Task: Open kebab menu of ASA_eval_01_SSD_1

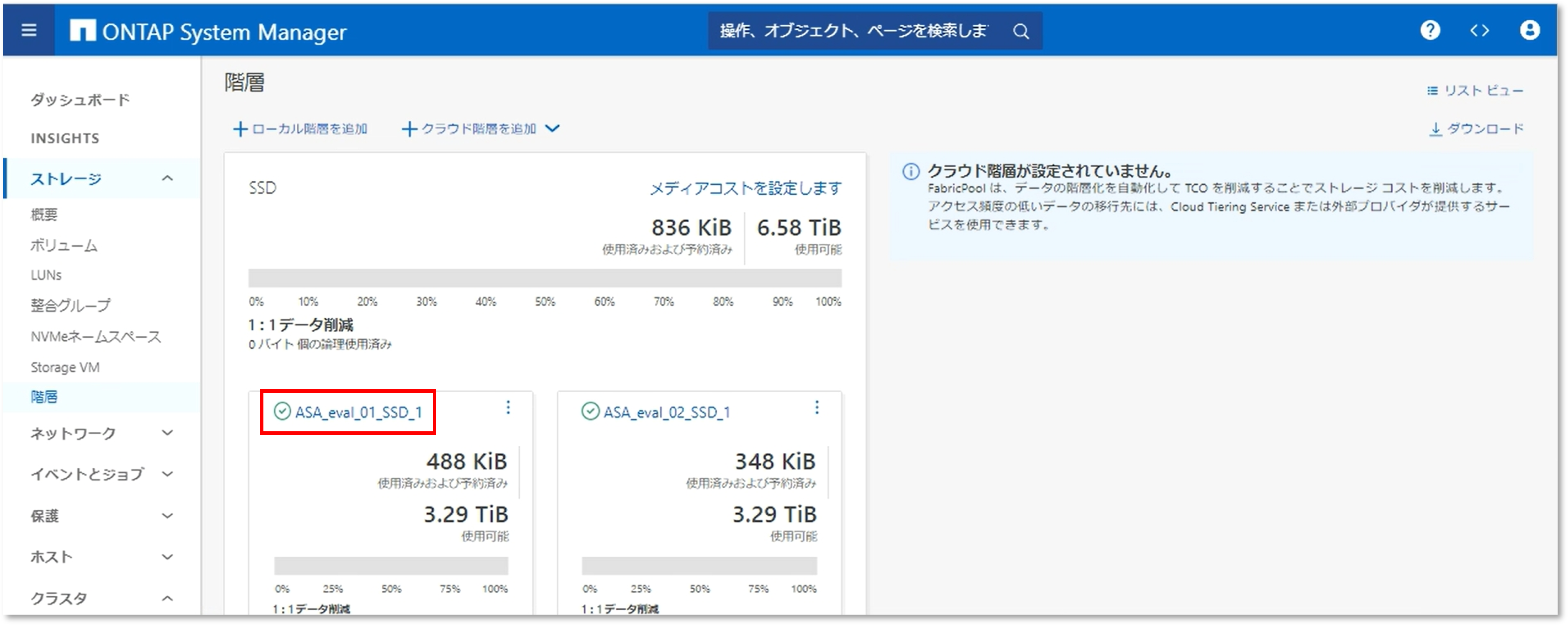Action: point(508,408)
